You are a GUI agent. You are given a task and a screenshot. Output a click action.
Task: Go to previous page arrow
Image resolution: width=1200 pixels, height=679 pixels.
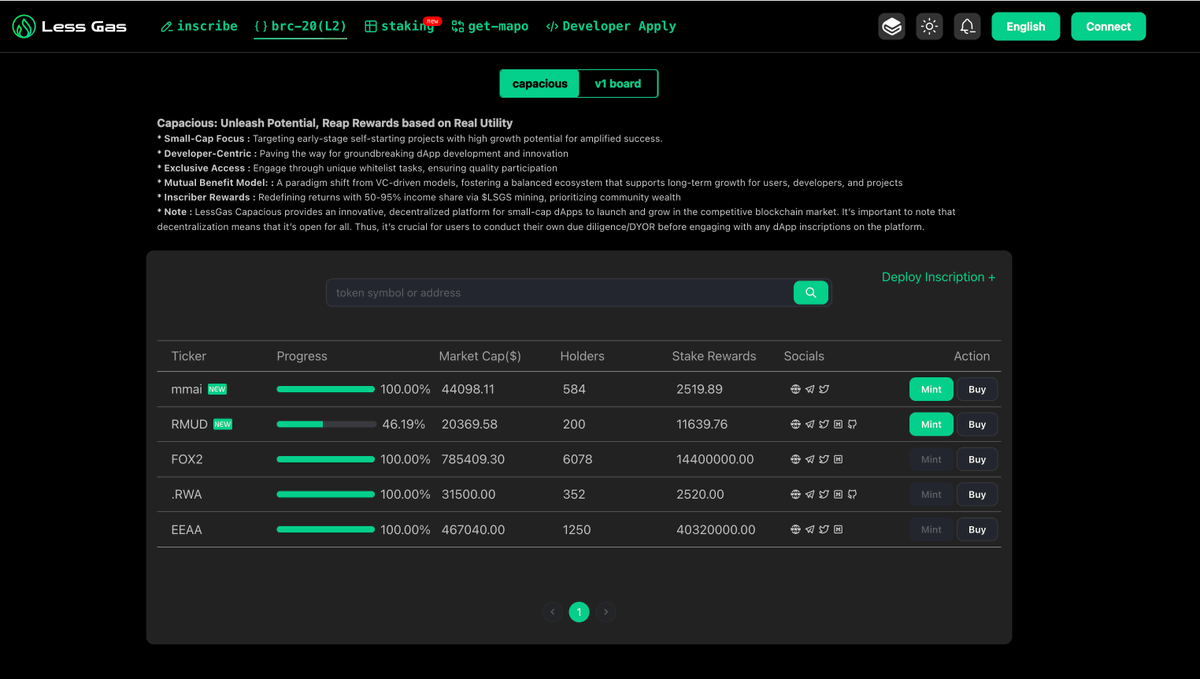point(552,612)
